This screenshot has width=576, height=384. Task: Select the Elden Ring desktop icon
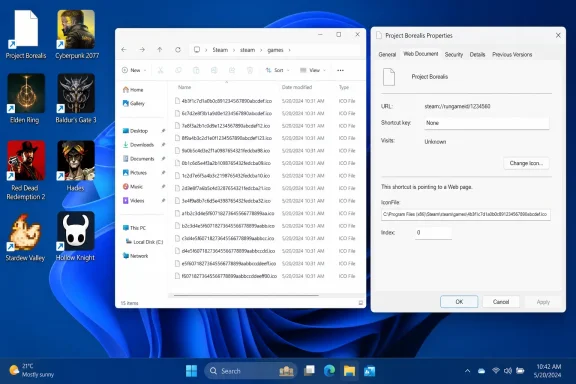[x=25, y=99]
